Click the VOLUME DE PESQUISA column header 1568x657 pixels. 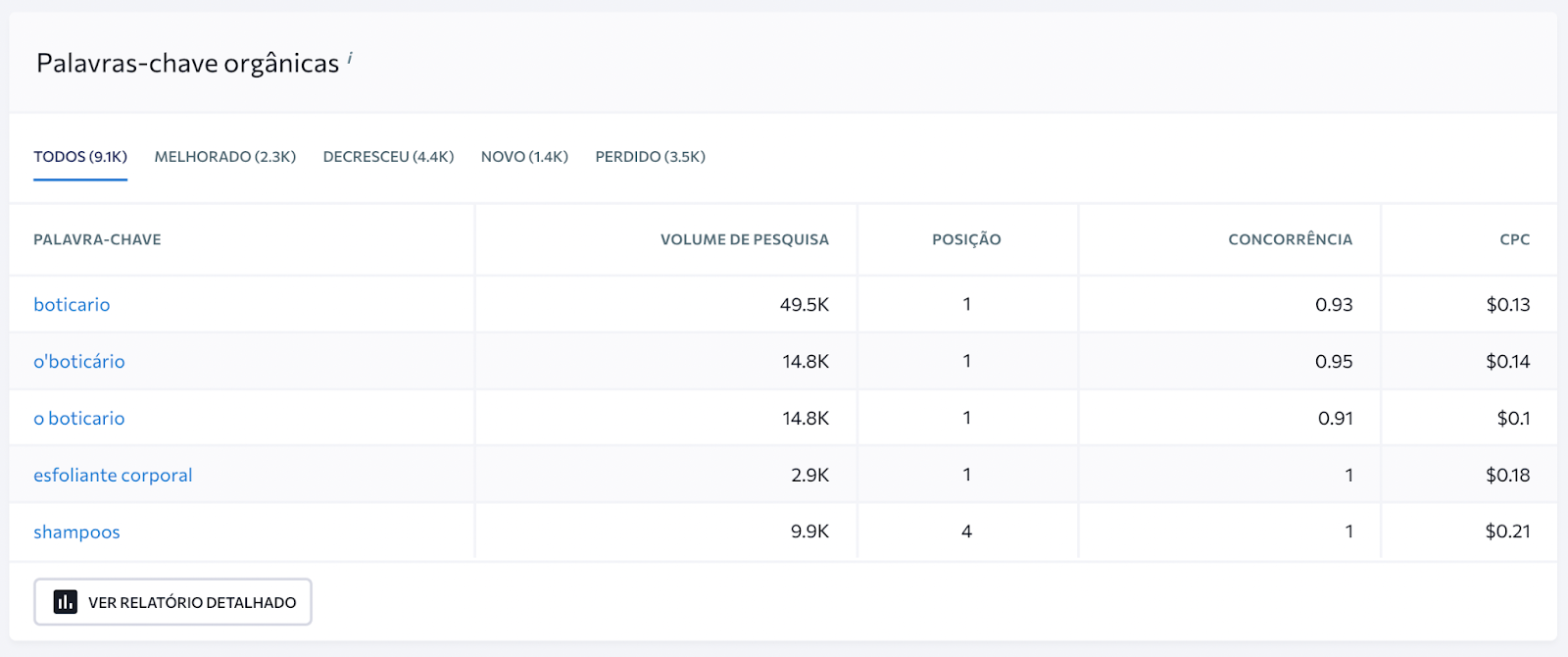tap(745, 239)
